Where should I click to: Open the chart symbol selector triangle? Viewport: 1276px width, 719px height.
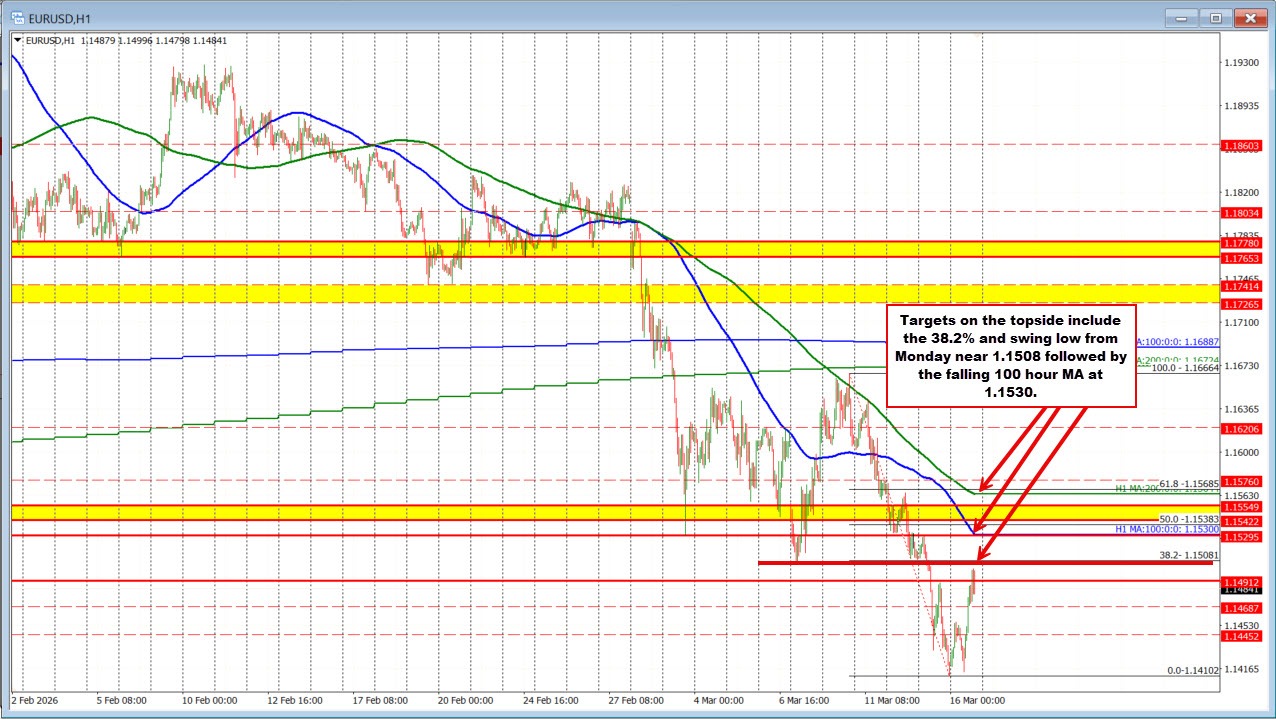tap(18, 41)
